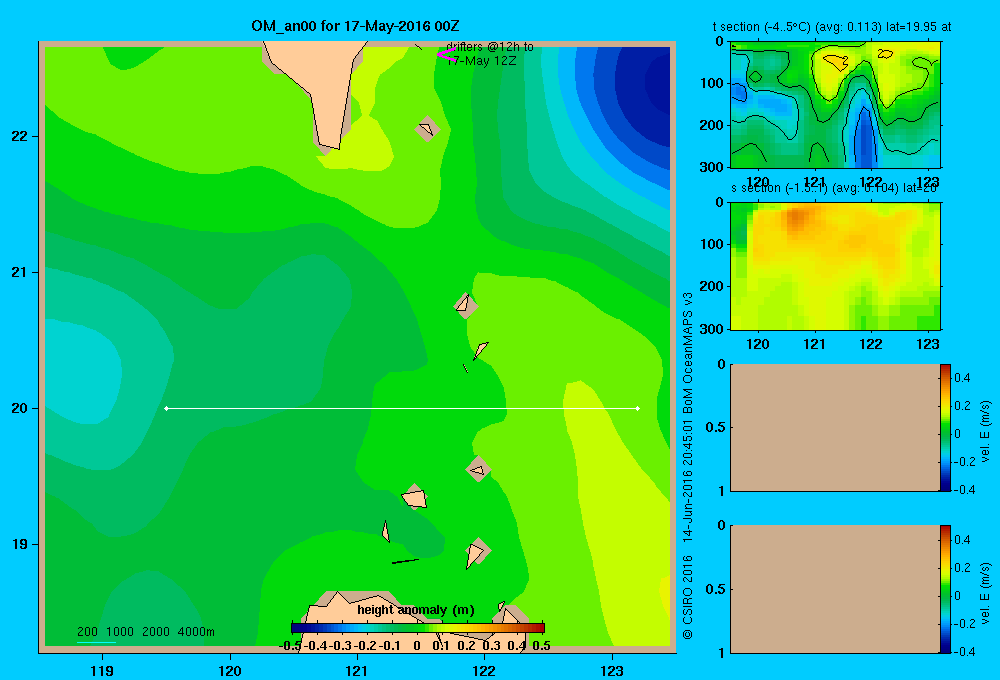Click the lower empty velocity section panel
The image size is (1000, 680).
coord(835,589)
